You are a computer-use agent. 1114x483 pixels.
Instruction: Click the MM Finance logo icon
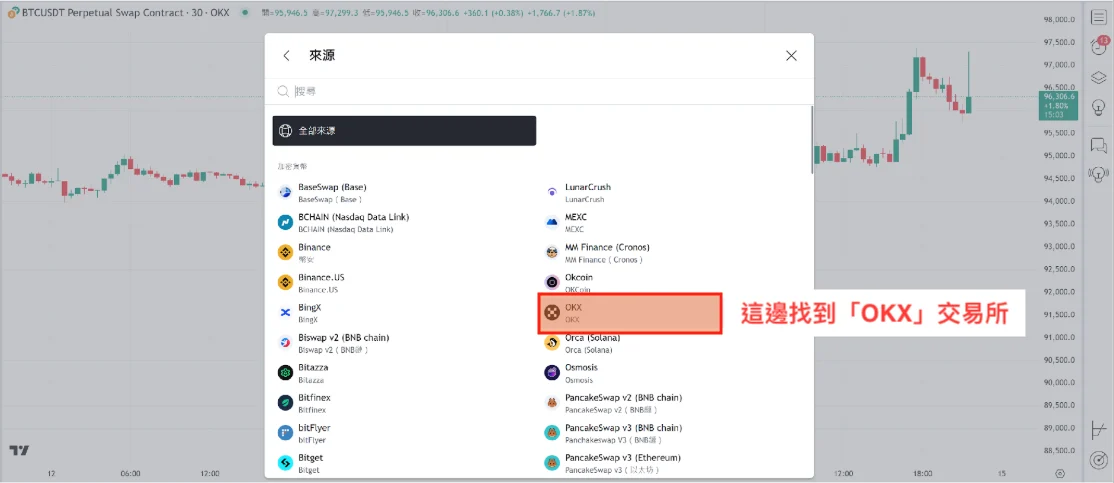pyautogui.click(x=552, y=253)
